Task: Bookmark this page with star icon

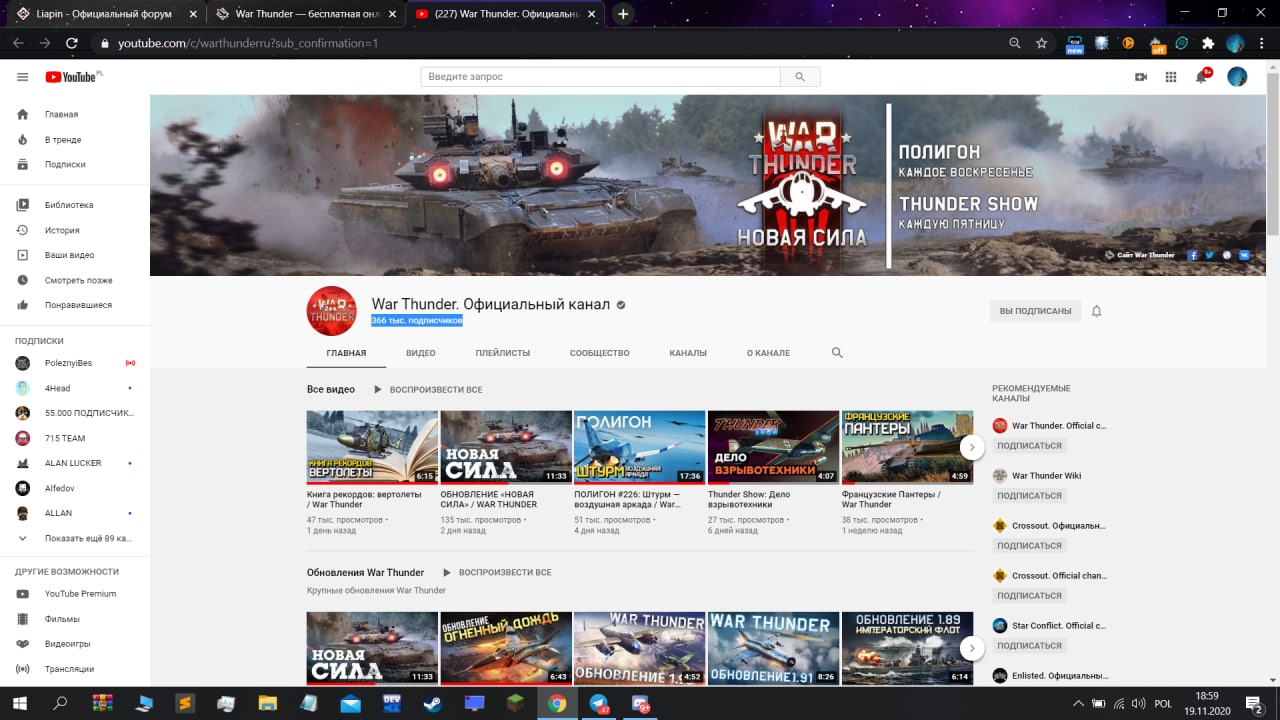Action: [1042, 43]
